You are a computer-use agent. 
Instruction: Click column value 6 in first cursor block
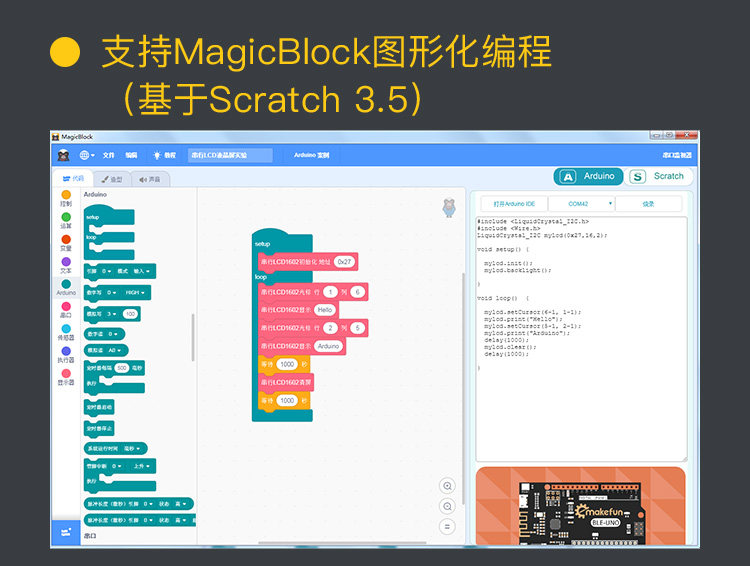coord(357,292)
